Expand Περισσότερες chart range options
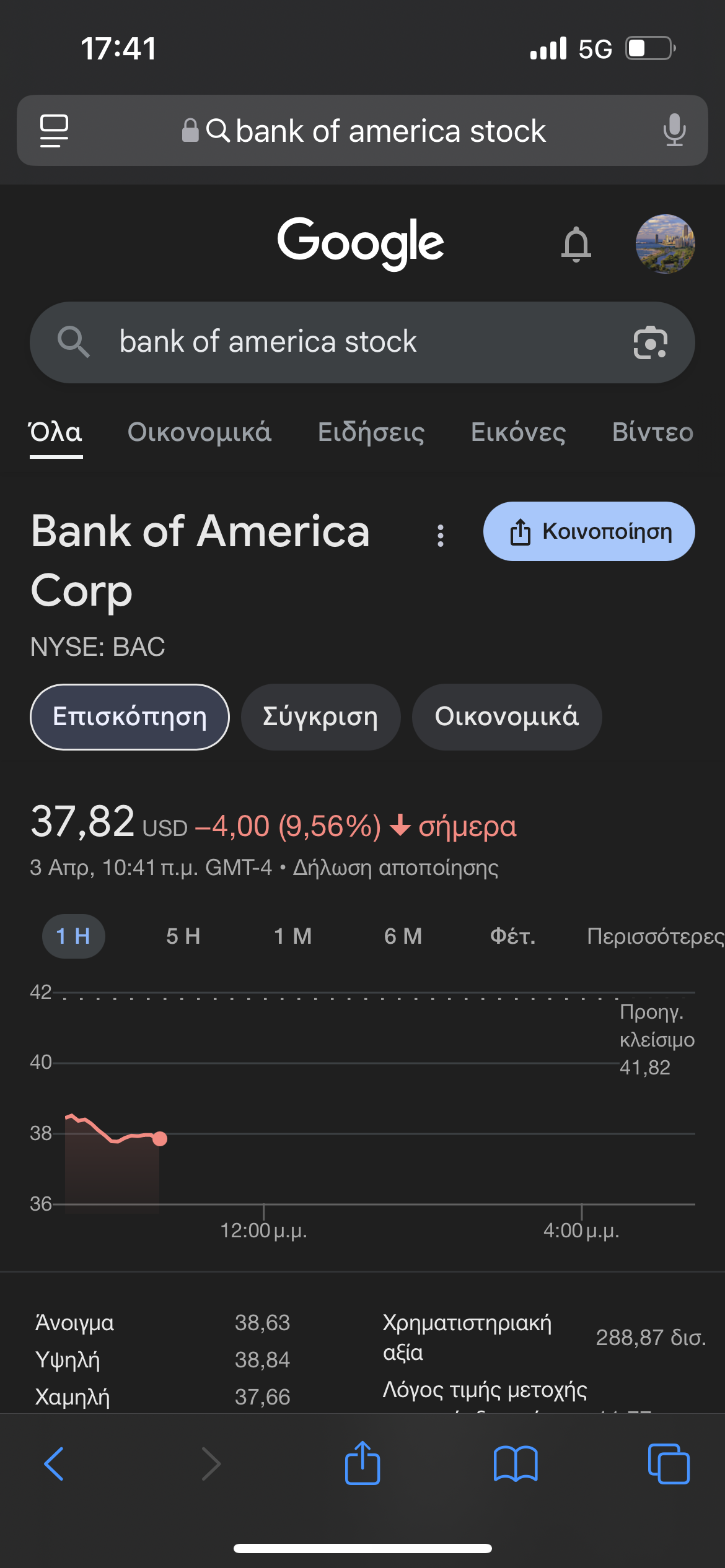725x1568 pixels. 654,936
